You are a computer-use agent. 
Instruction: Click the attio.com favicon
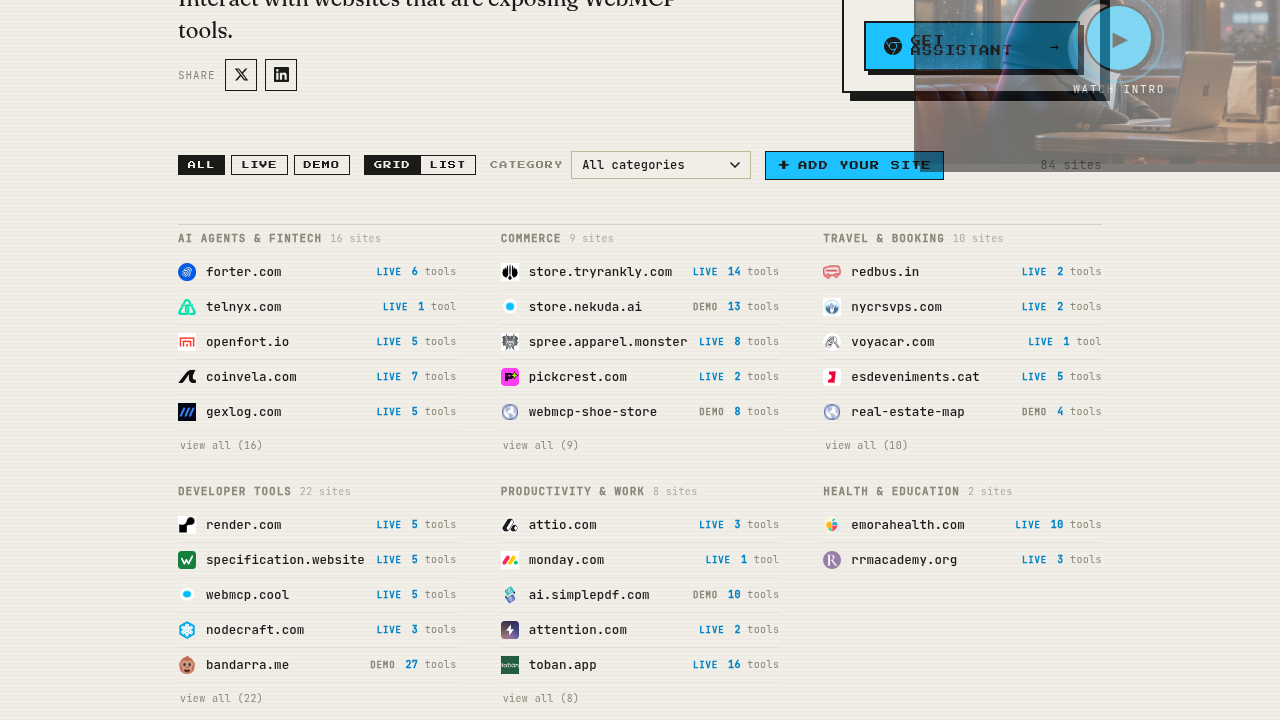tap(510, 525)
